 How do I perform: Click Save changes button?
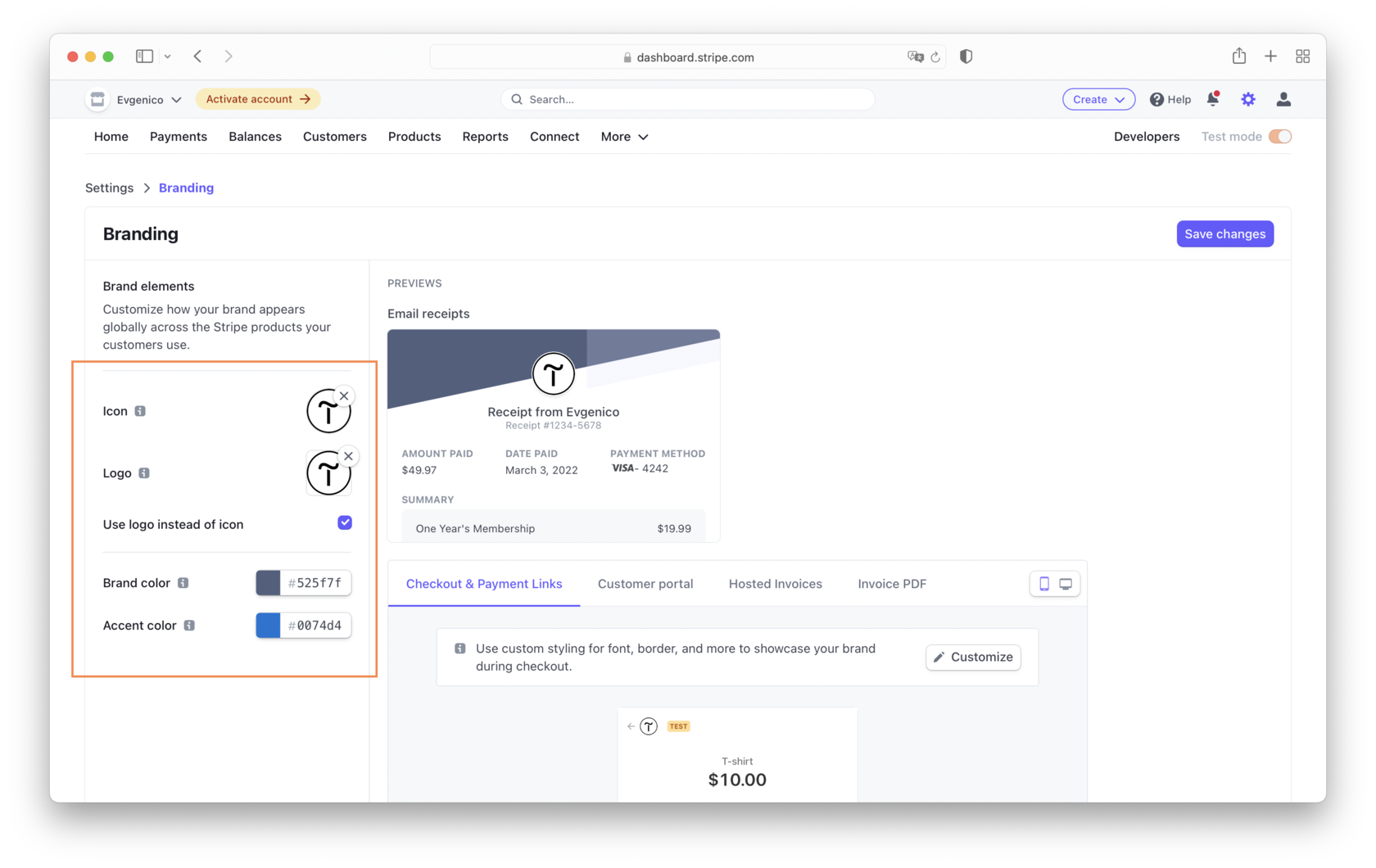(x=1224, y=234)
